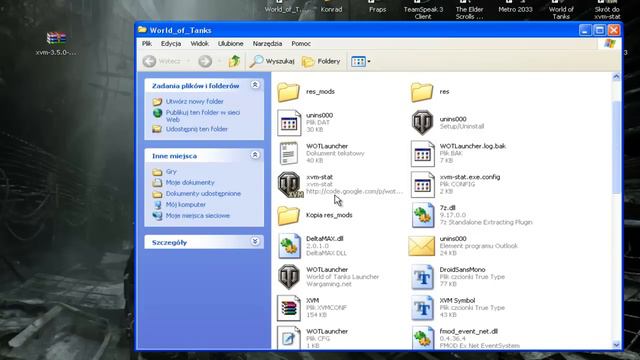
Task: Click scrollbar up arrow in file list
Action: click(x=616, y=77)
